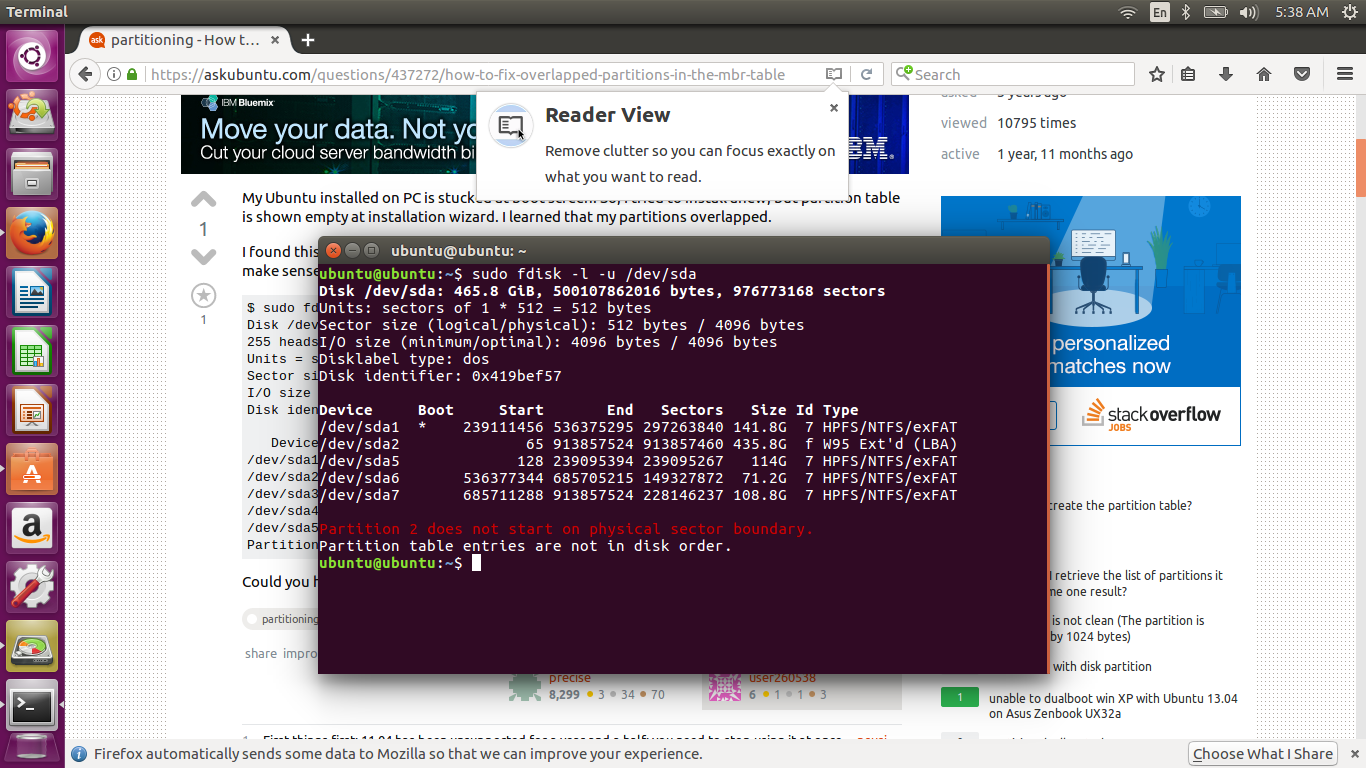Click the Stack Overflow Jobs ad
The height and width of the screenshot is (768, 1366).
tap(1091, 320)
